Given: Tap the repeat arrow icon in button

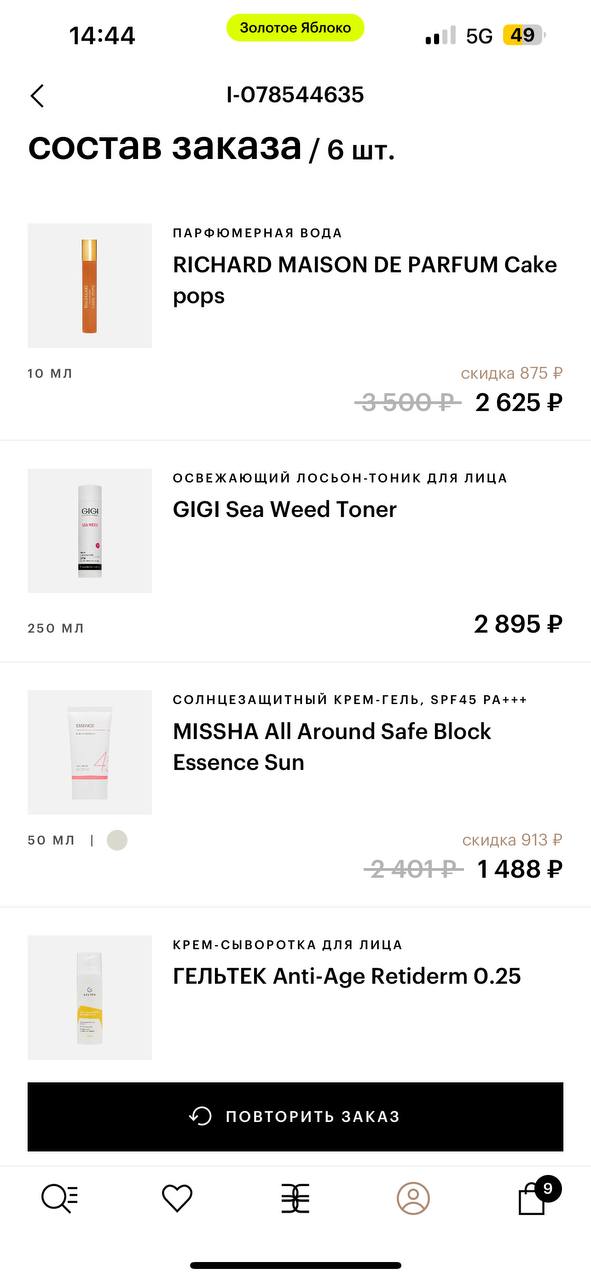Looking at the screenshot, I should [201, 1116].
